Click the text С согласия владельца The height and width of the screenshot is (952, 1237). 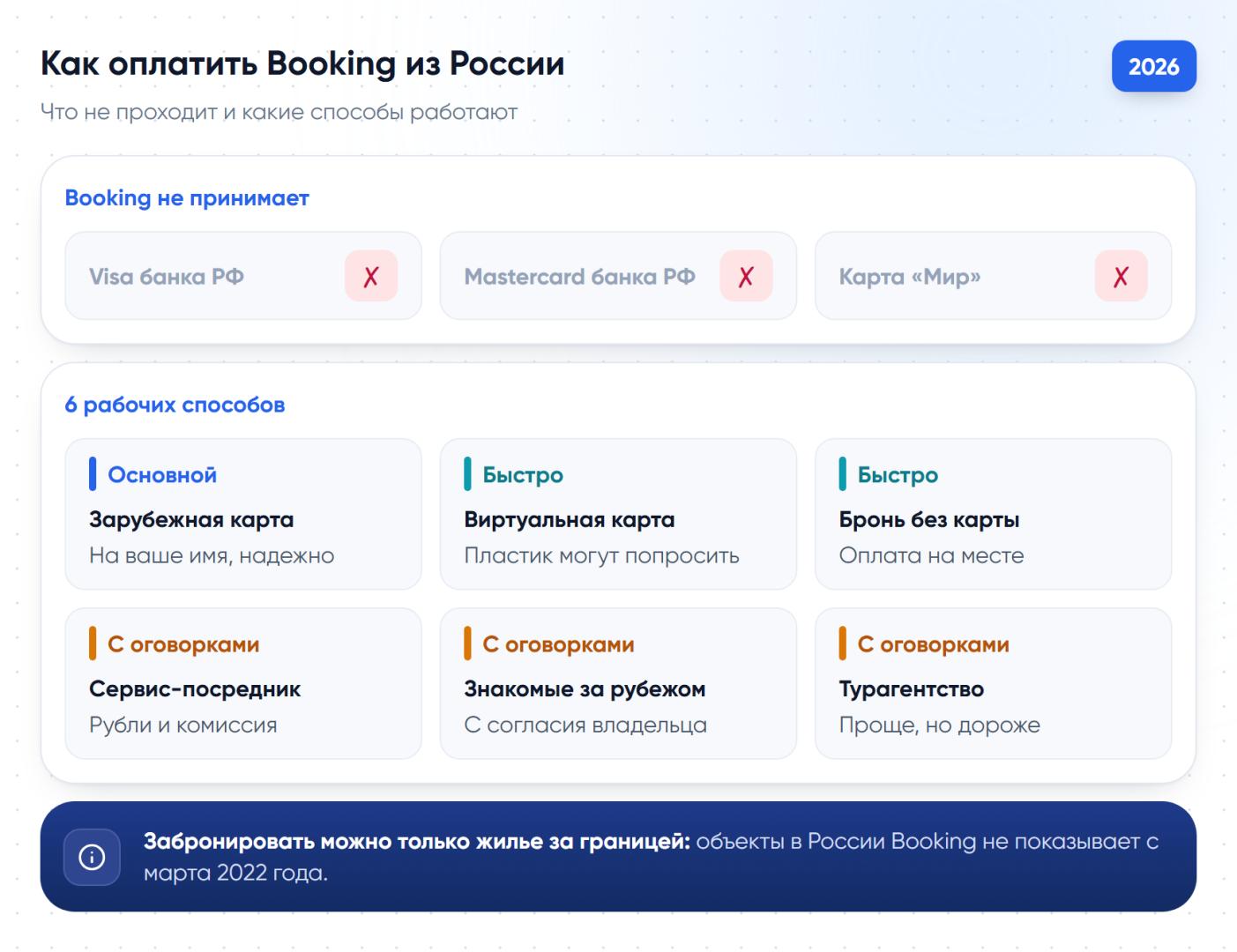[x=585, y=725]
